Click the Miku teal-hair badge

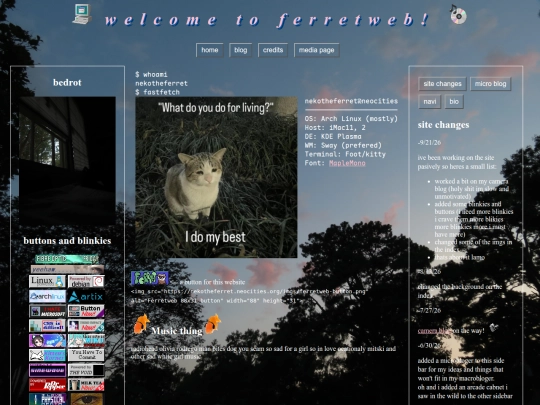click(86, 341)
